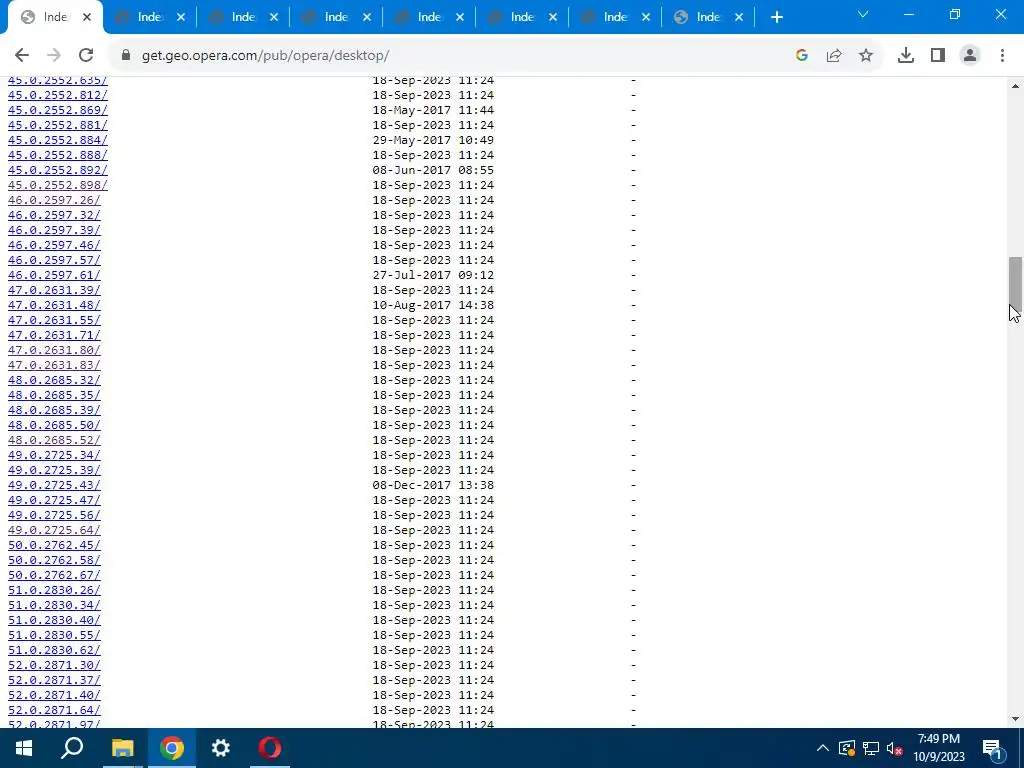Open the 51.0.2830.62/ directory link

54,651
